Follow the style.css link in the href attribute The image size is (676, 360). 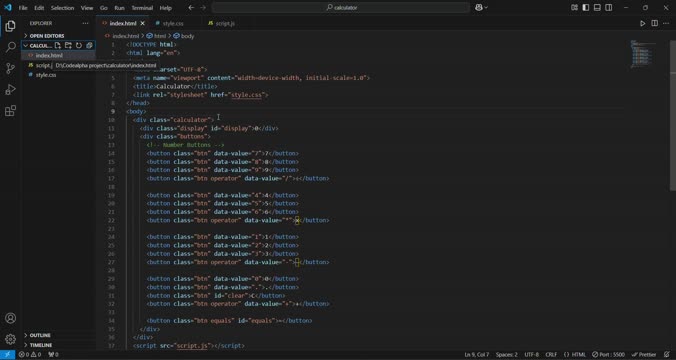click(x=247, y=94)
